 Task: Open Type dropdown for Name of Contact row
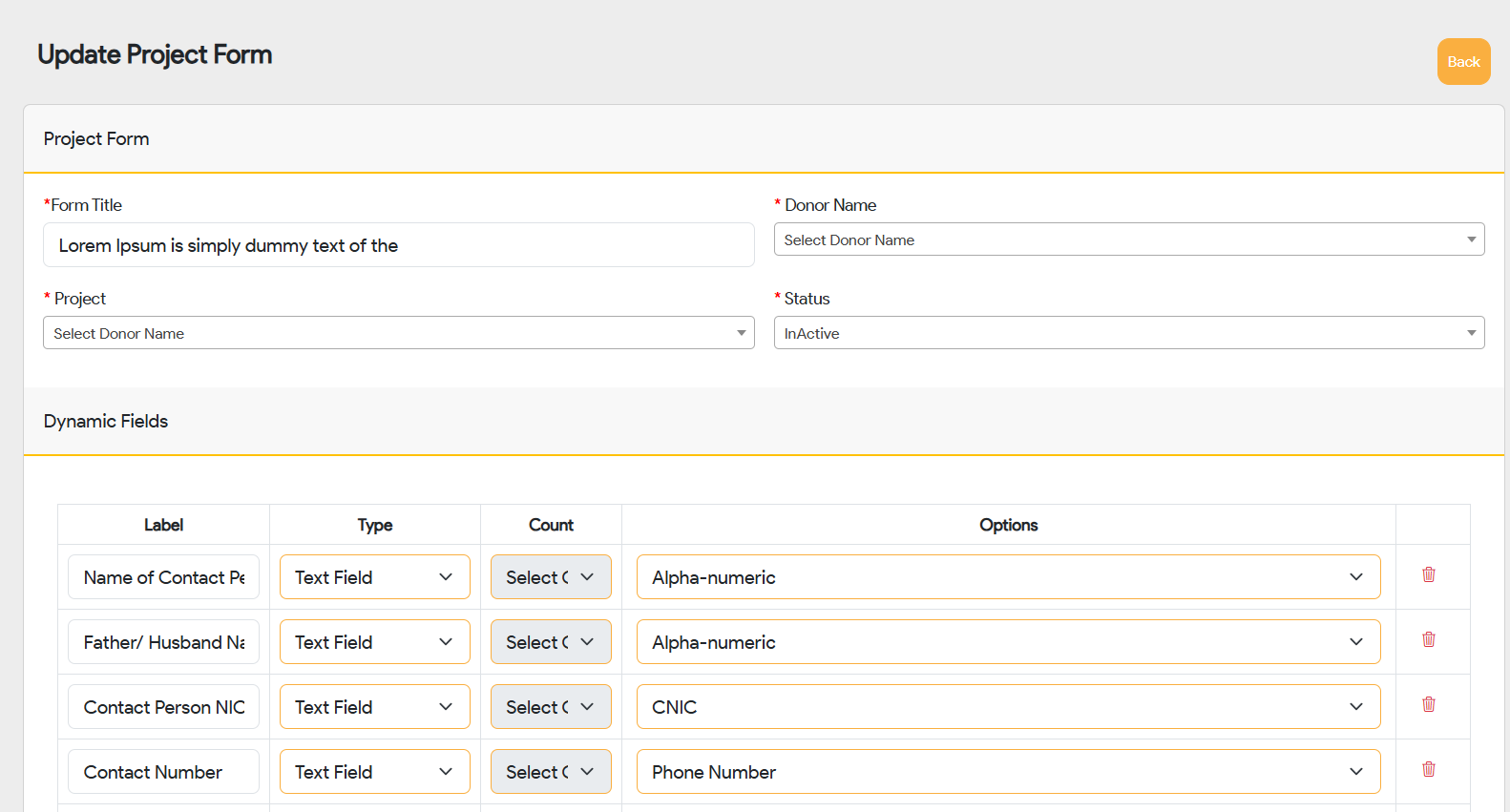pos(374,577)
